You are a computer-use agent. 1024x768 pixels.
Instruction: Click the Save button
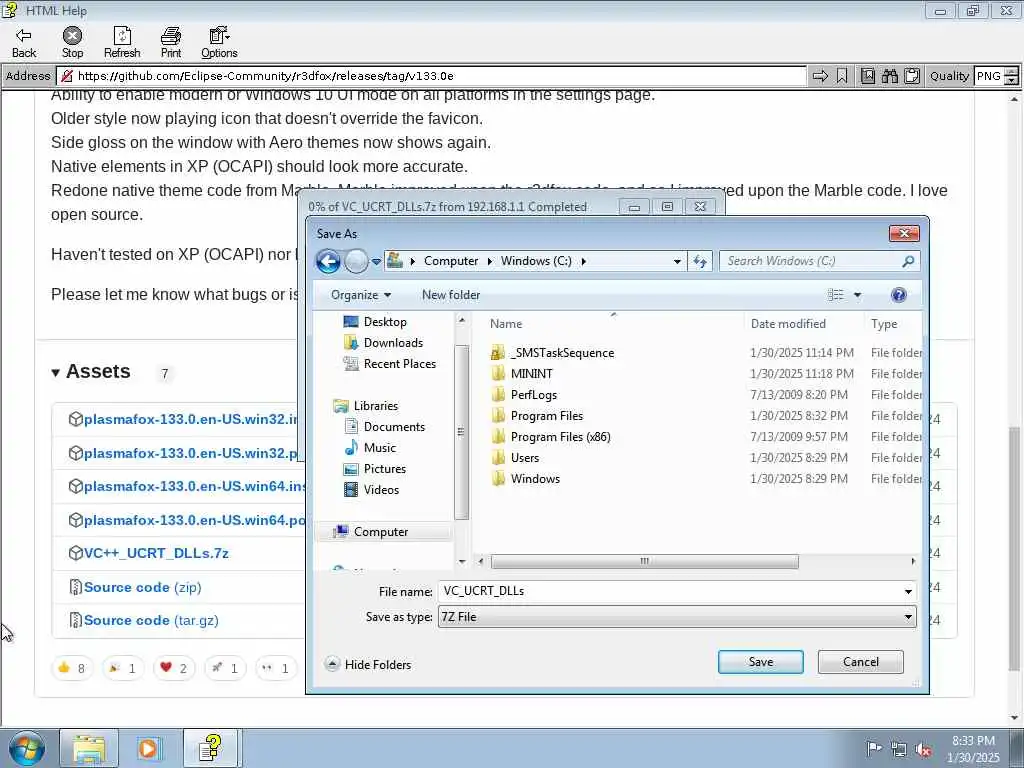[761, 662]
